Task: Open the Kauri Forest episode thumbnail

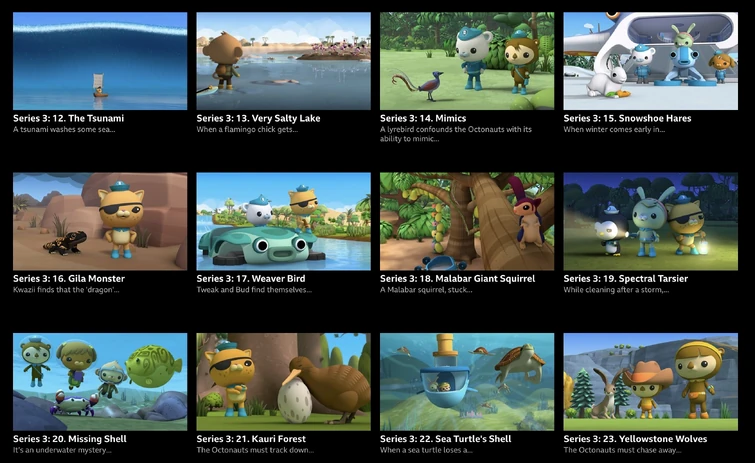Action: point(284,382)
